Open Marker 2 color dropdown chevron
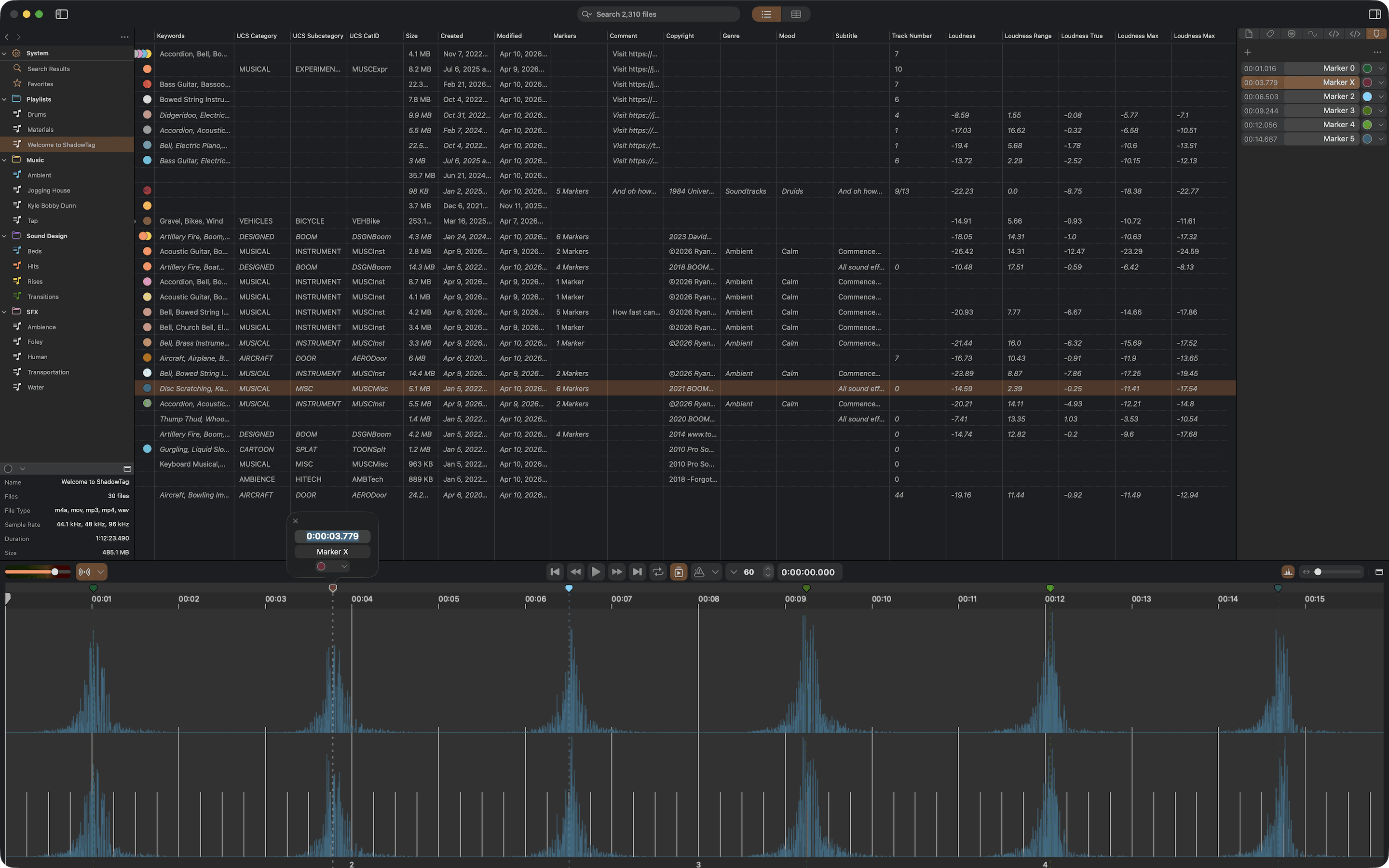This screenshot has height=868, width=1389. (1381, 96)
